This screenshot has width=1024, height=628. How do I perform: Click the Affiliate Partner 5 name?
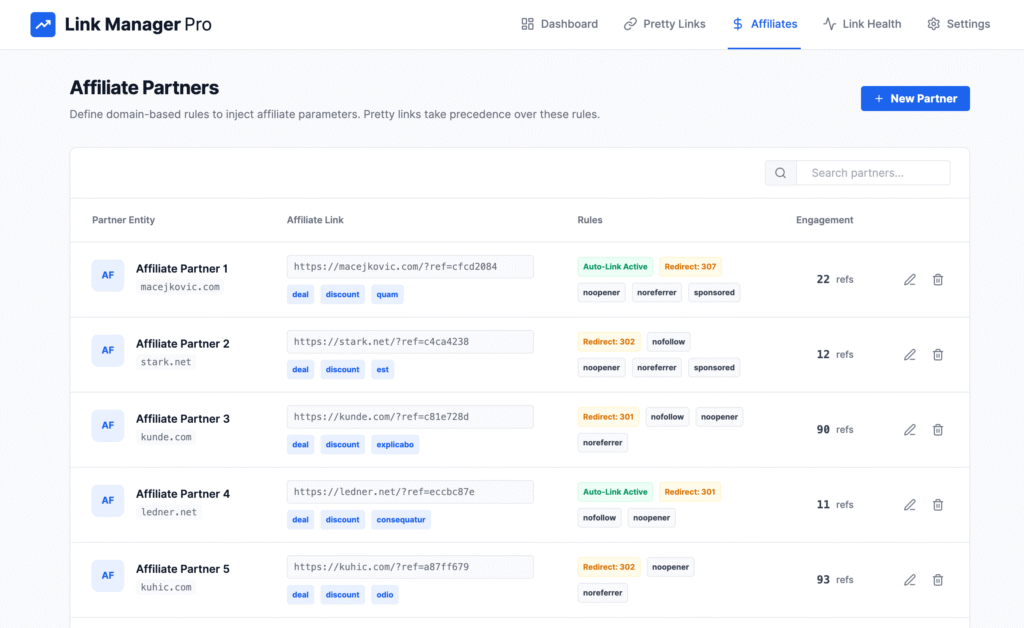pyautogui.click(x=183, y=569)
